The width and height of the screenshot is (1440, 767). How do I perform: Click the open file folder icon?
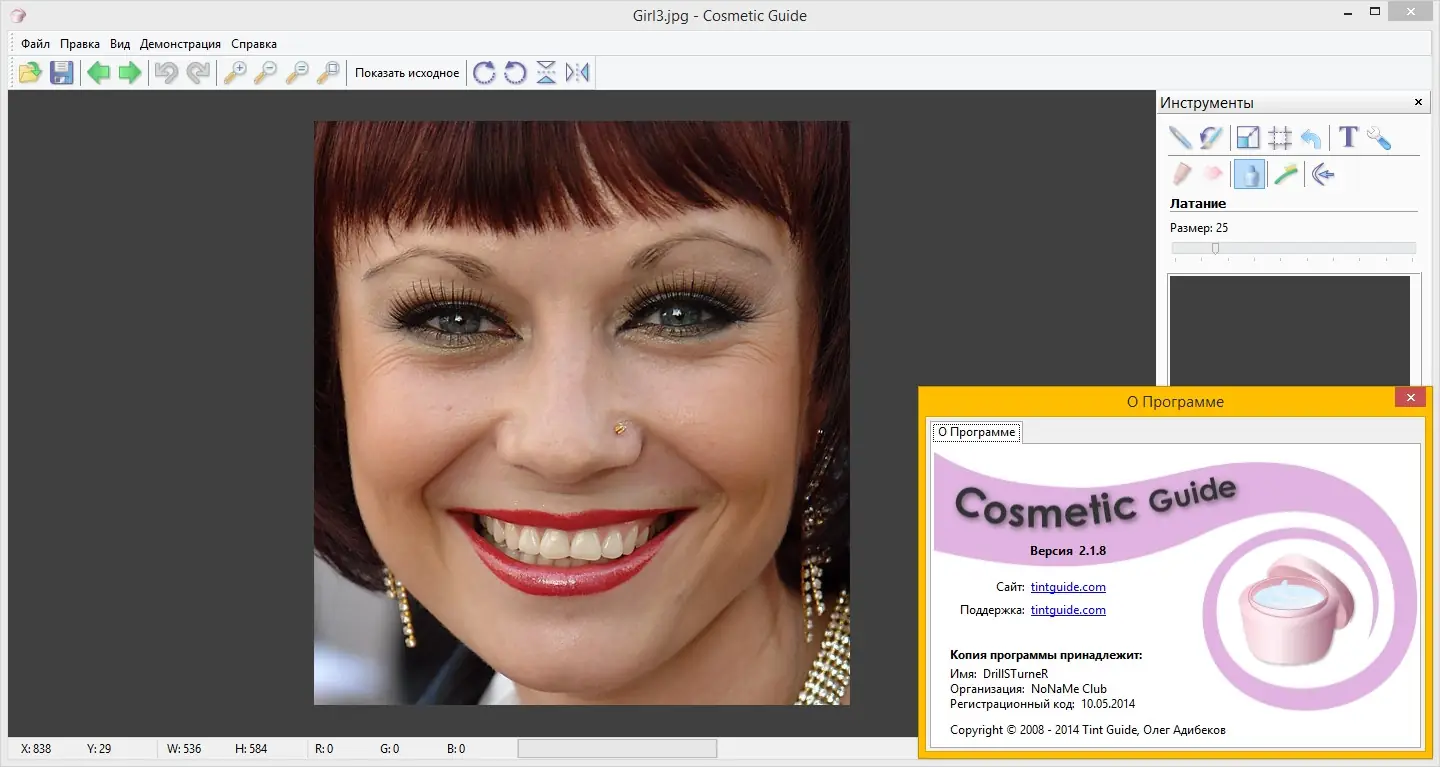tap(30, 72)
